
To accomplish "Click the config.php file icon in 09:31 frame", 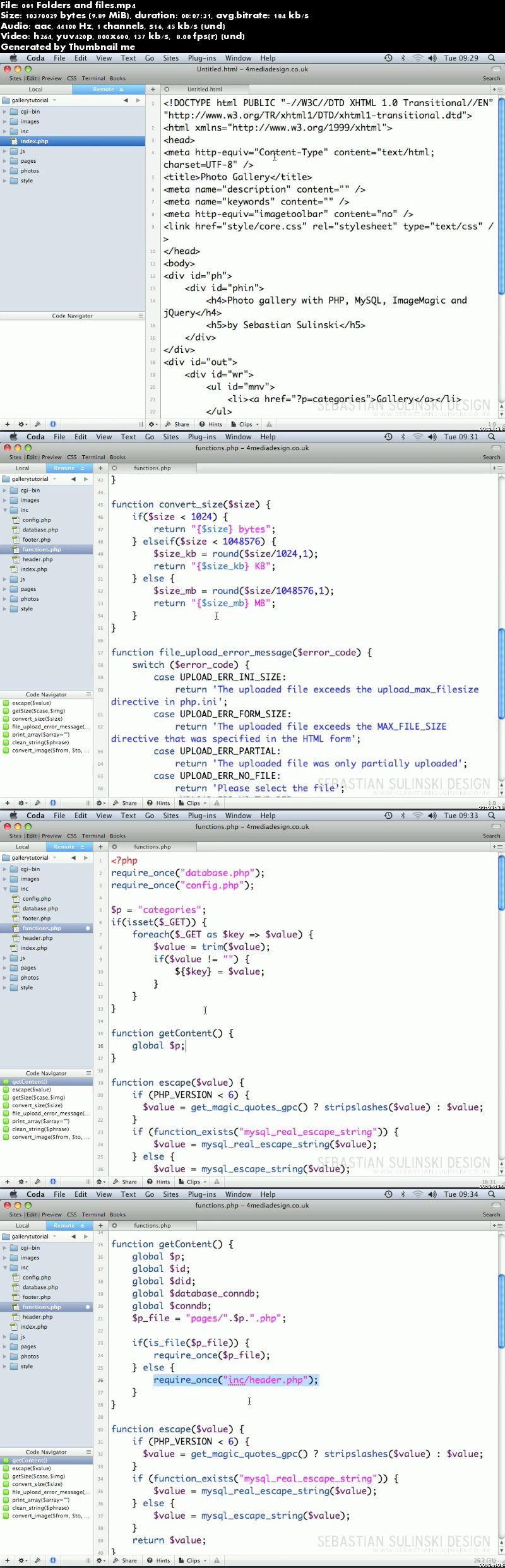I will click(16, 520).
